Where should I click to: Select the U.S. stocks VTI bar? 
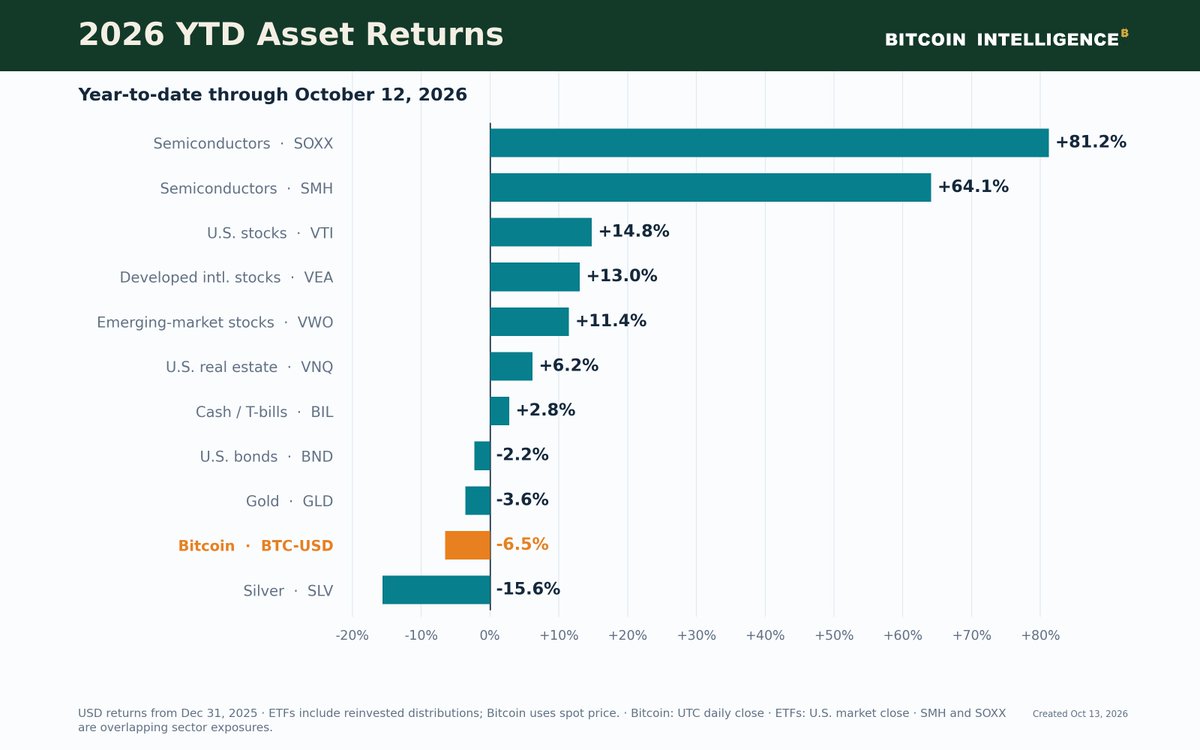click(x=541, y=232)
